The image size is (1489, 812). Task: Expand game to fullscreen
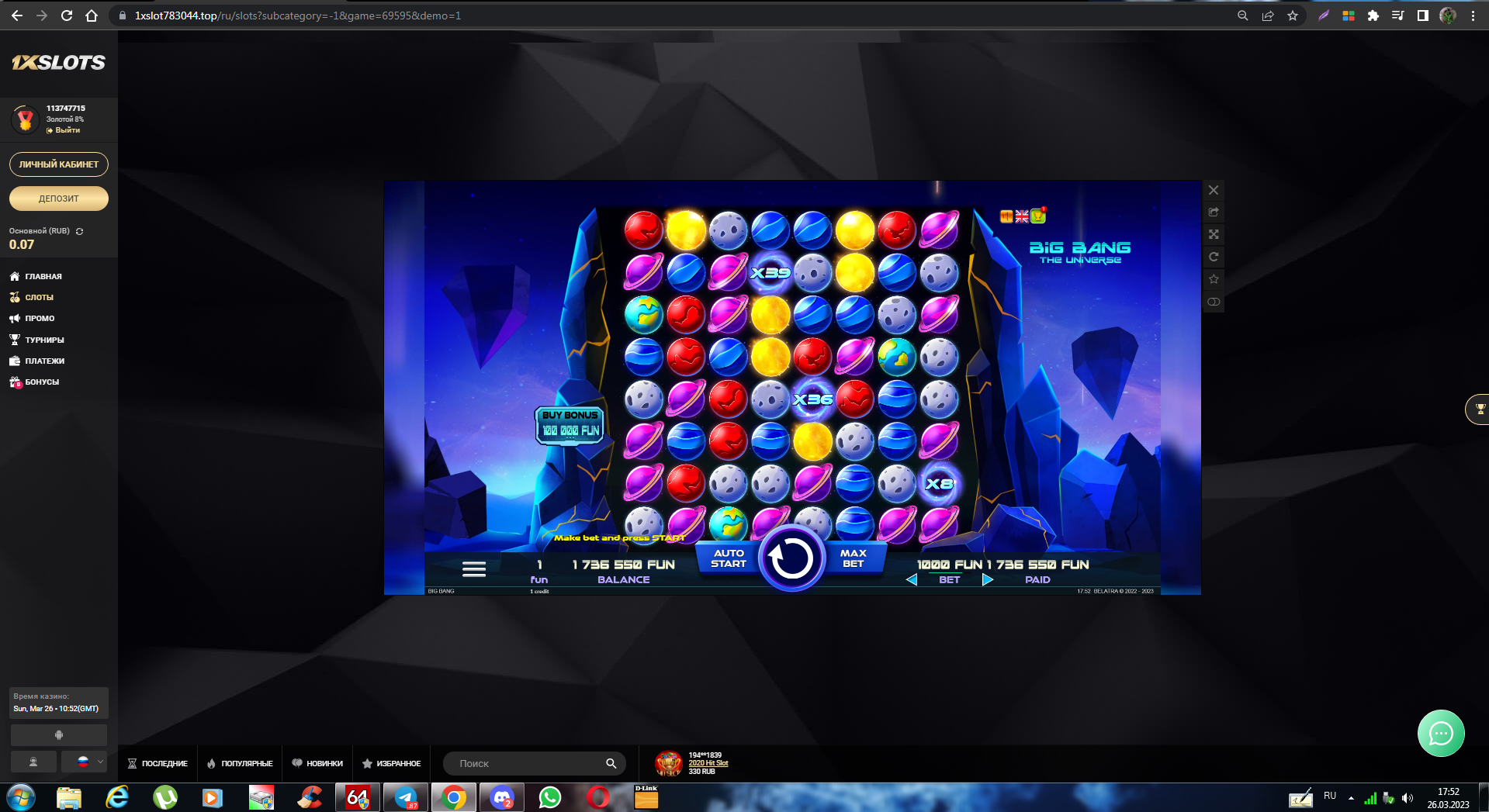[x=1214, y=234]
